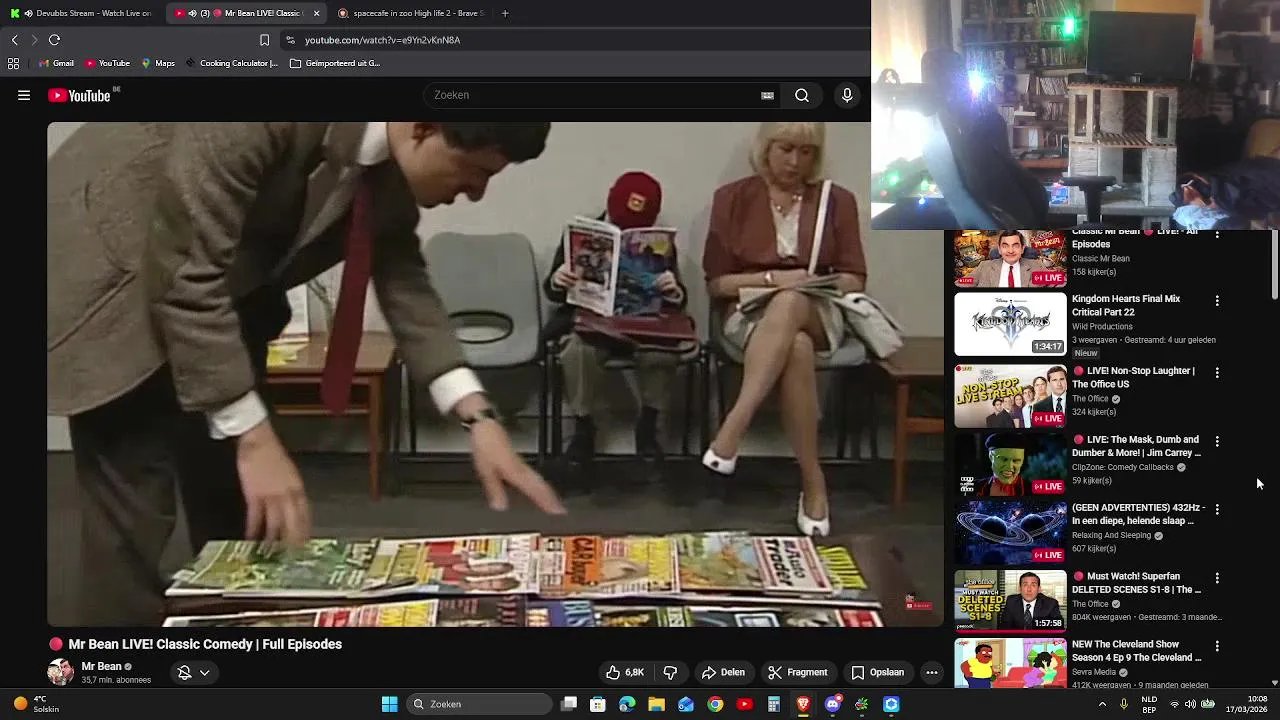Open 432Hz galaxy live thumbnail
Viewport: 1280px width, 720px height.
coord(1010,533)
